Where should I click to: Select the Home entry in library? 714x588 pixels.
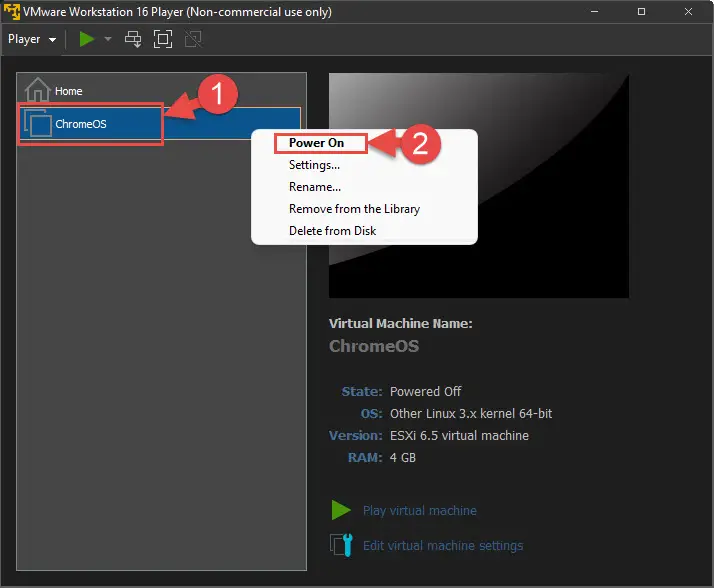tap(161, 91)
